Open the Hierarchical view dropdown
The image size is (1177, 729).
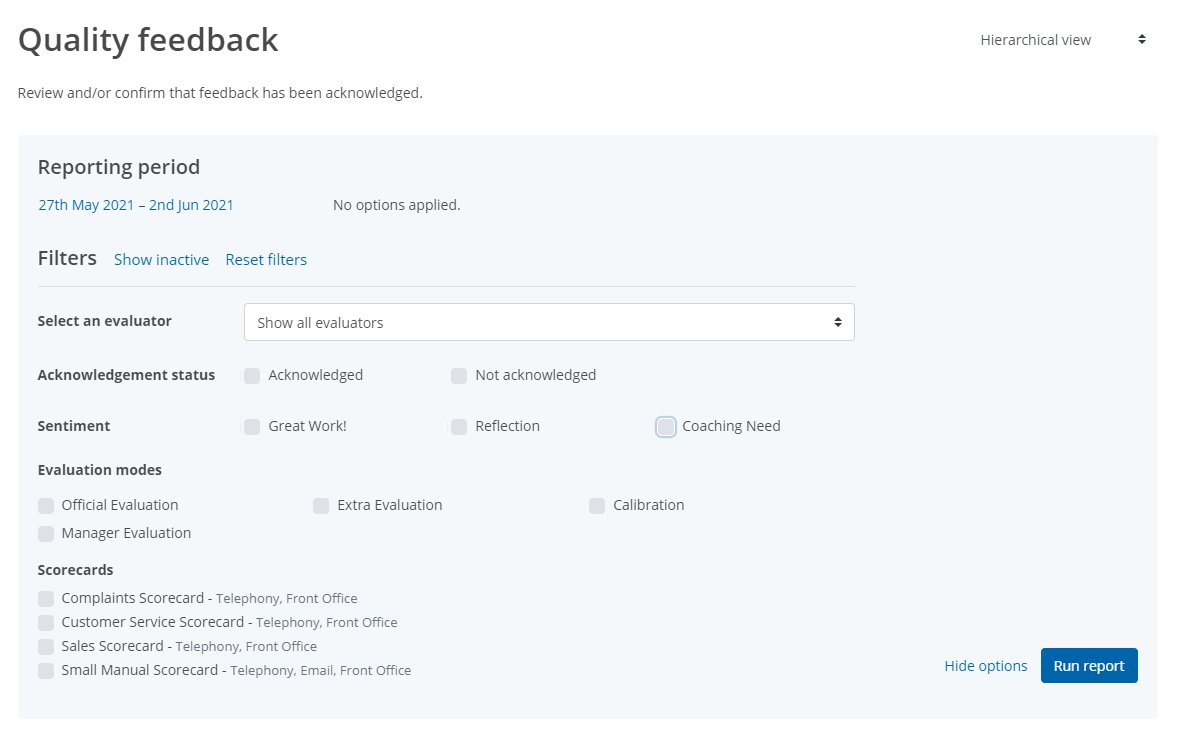(x=1062, y=40)
